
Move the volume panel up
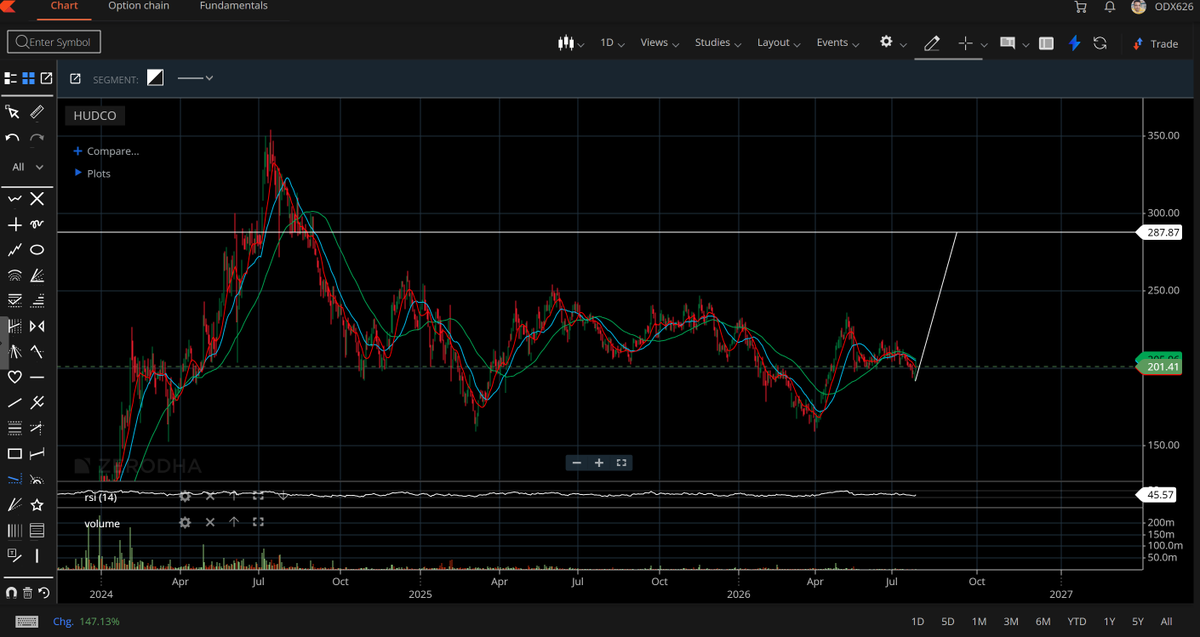click(x=234, y=522)
